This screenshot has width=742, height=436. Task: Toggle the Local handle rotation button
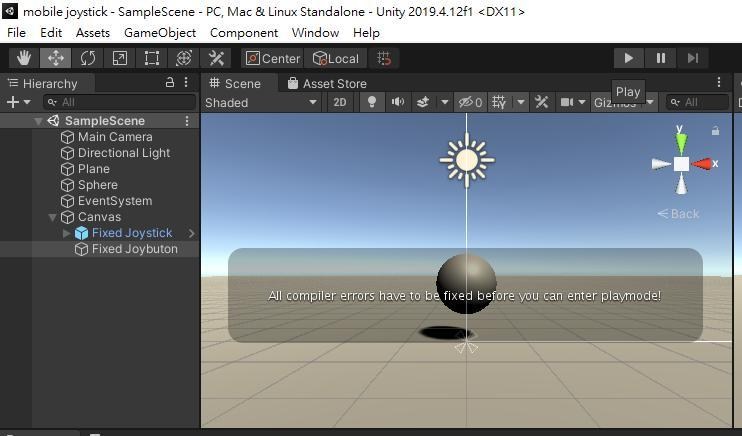click(x=336, y=58)
